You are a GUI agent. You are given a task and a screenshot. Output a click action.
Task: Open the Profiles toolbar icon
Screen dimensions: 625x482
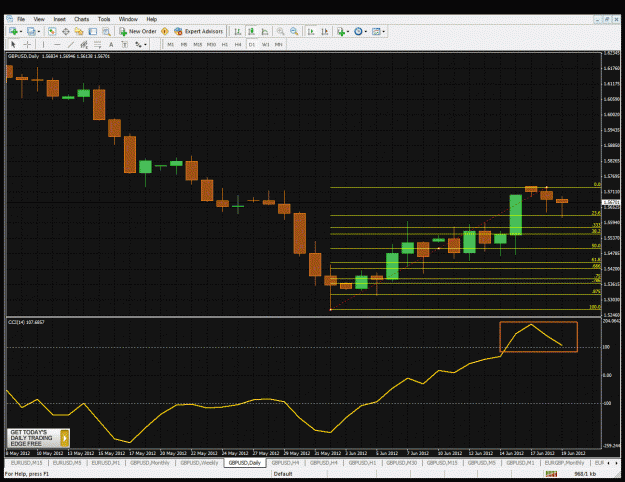point(31,31)
